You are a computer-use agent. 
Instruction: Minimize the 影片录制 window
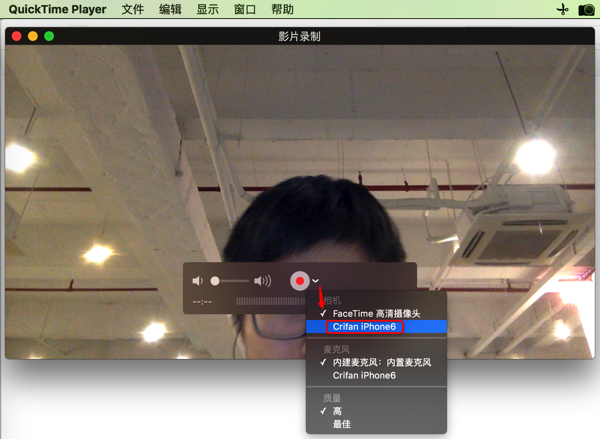(33, 36)
